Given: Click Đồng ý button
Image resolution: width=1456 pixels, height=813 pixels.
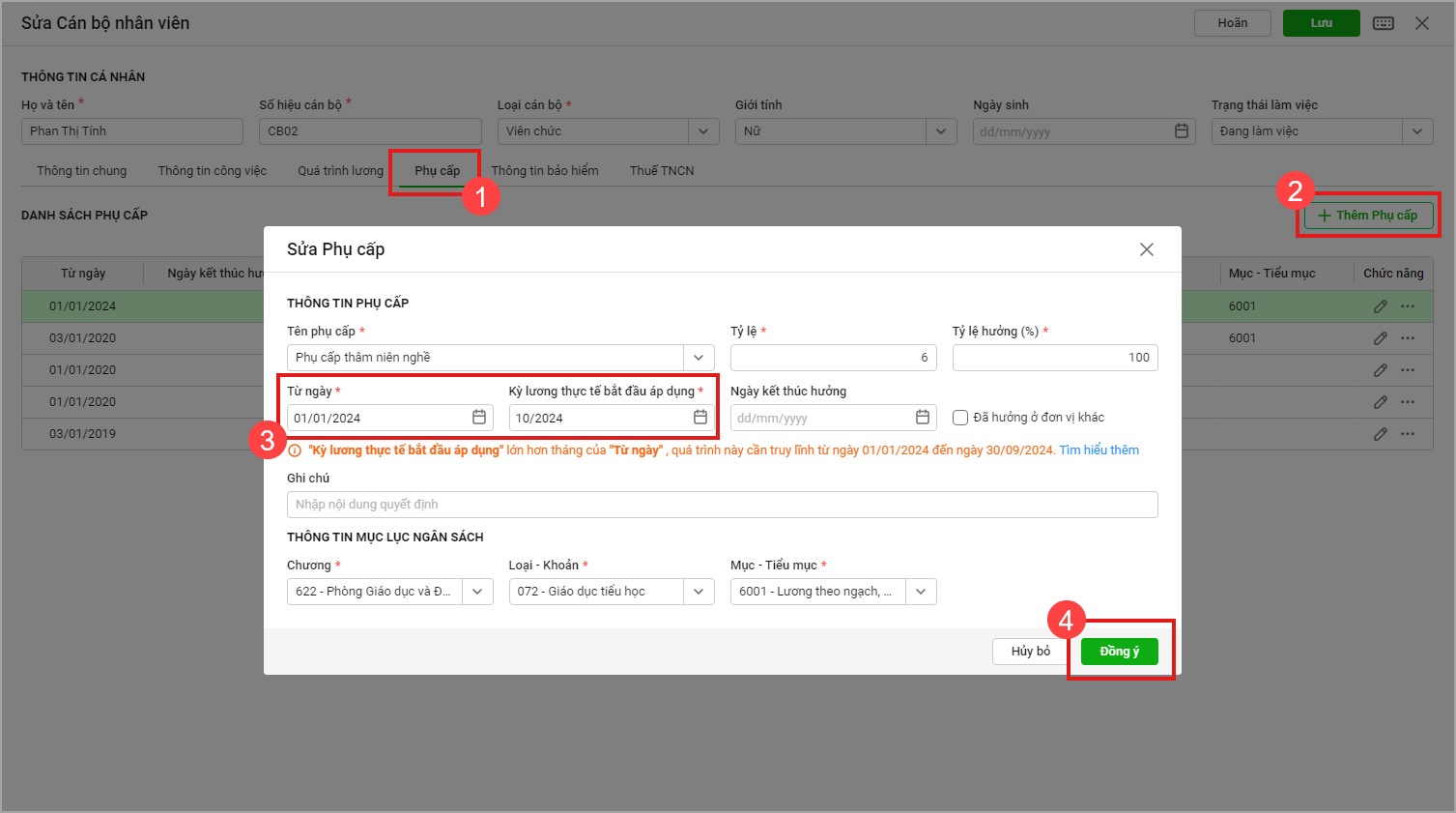Looking at the screenshot, I should click(1120, 652).
